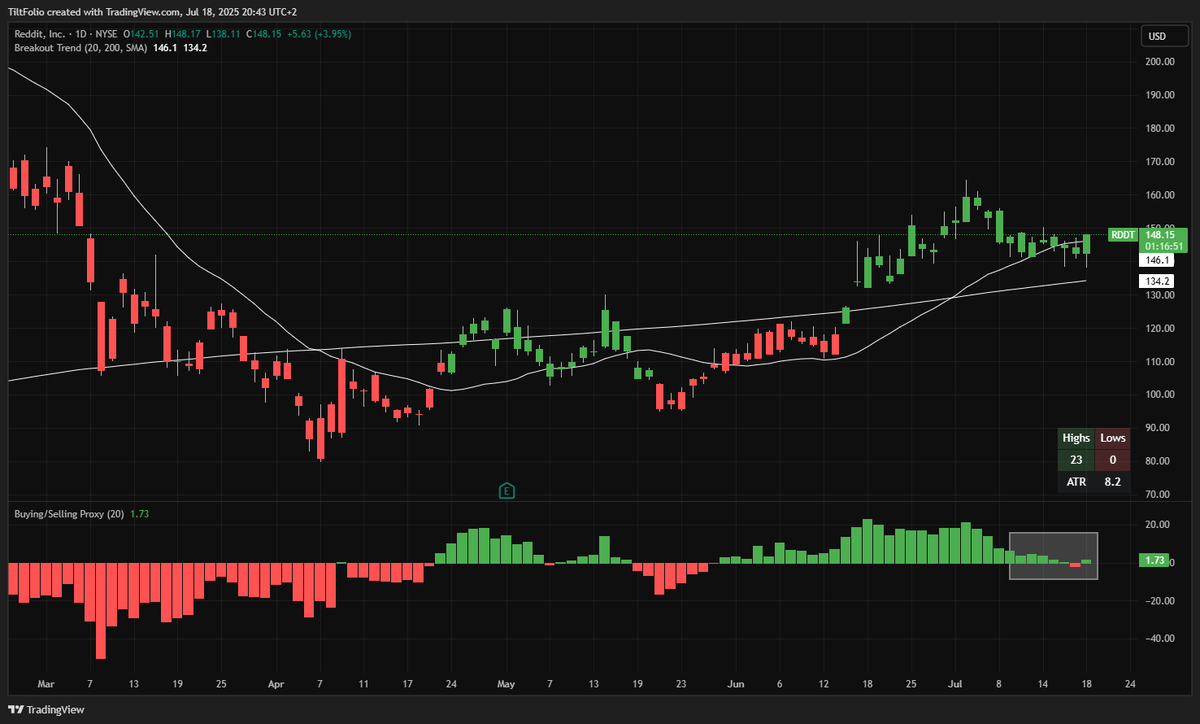Click the 1.73 indicator value label on the axis
The image size is (1200, 724).
pos(1155,562)
